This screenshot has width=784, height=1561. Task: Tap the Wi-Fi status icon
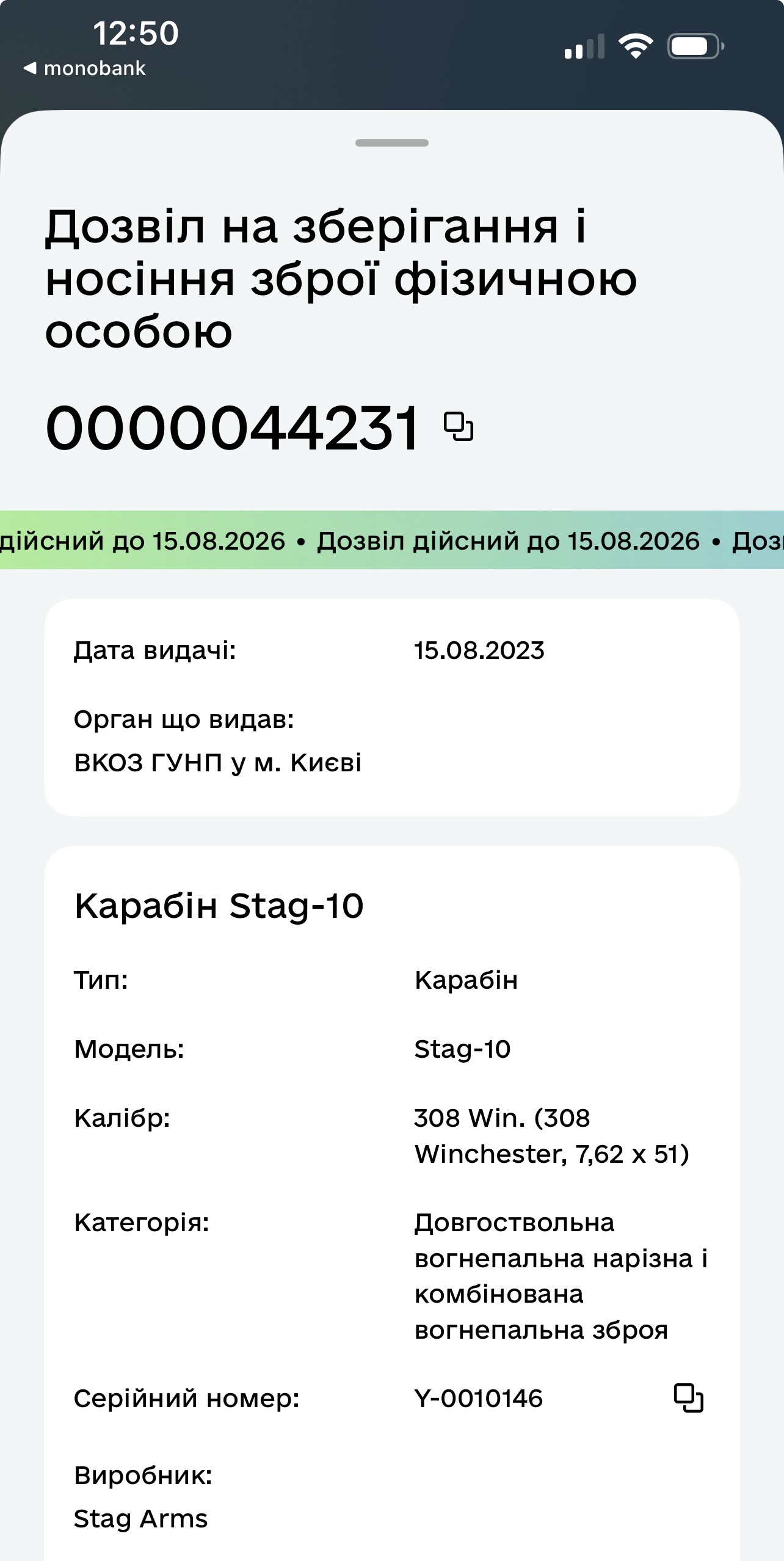635,46
